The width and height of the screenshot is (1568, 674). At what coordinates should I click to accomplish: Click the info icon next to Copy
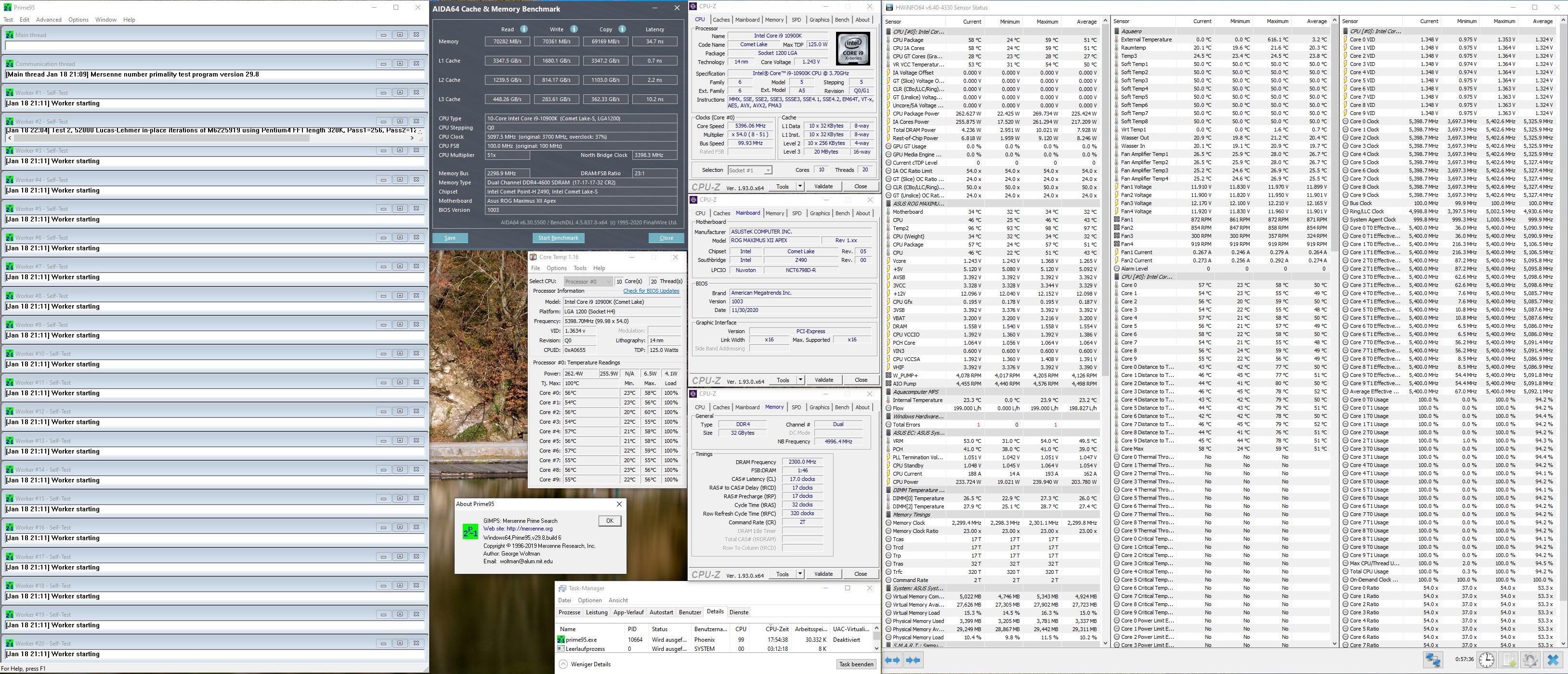622,29
